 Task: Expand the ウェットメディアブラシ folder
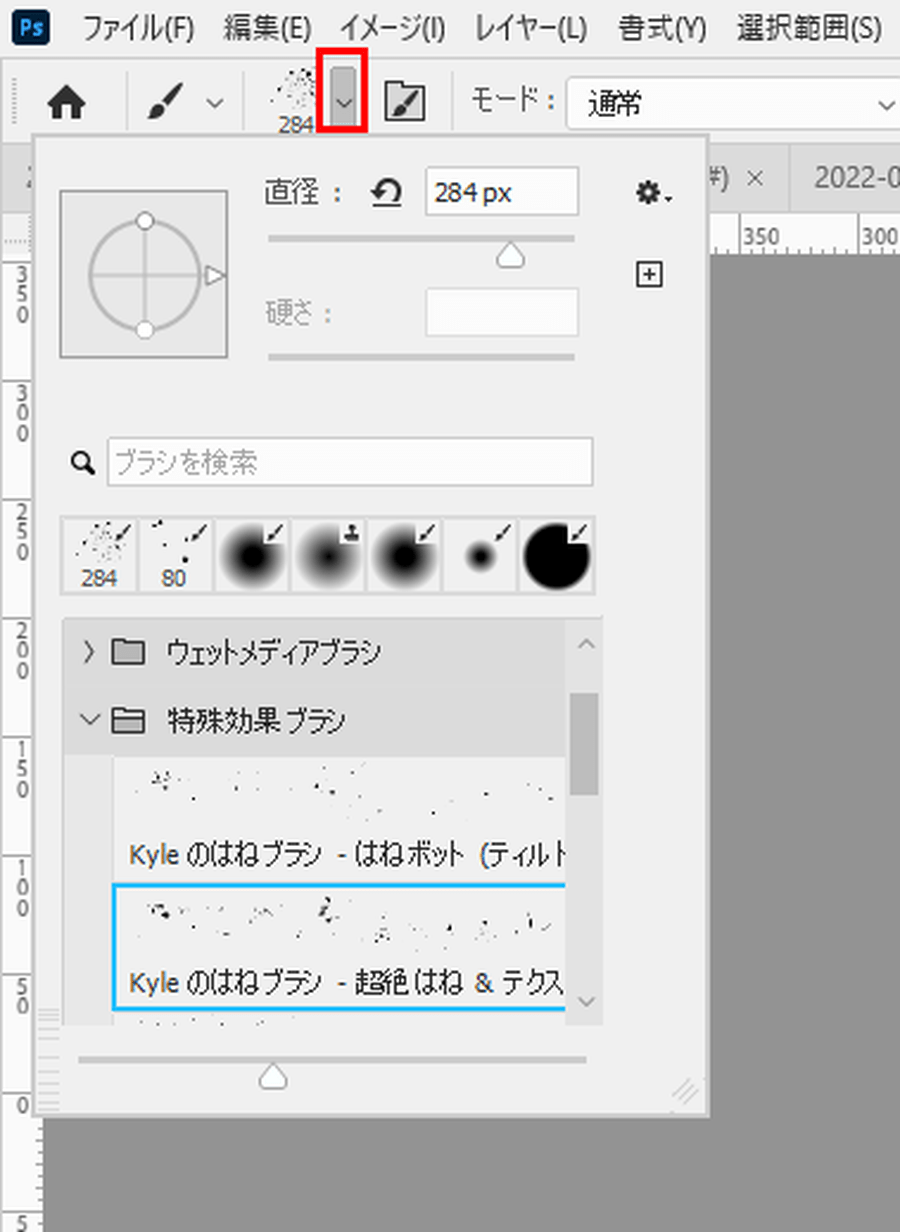88,653
